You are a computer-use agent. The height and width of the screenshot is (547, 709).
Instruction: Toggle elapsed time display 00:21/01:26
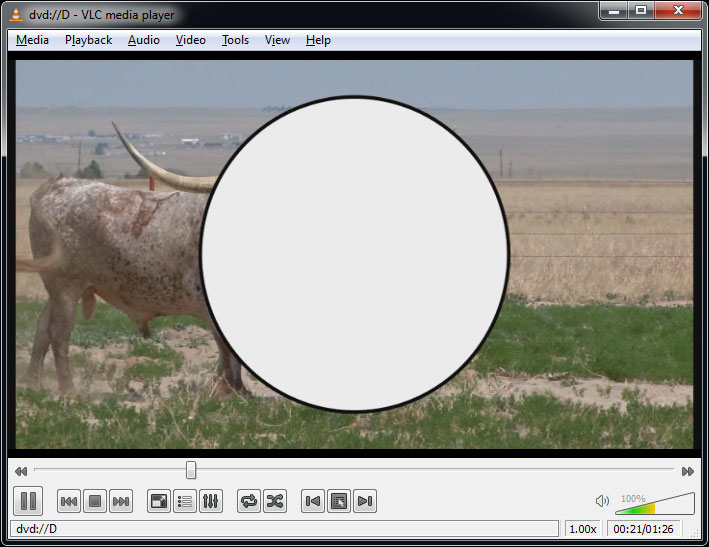(x=643, y=529)
